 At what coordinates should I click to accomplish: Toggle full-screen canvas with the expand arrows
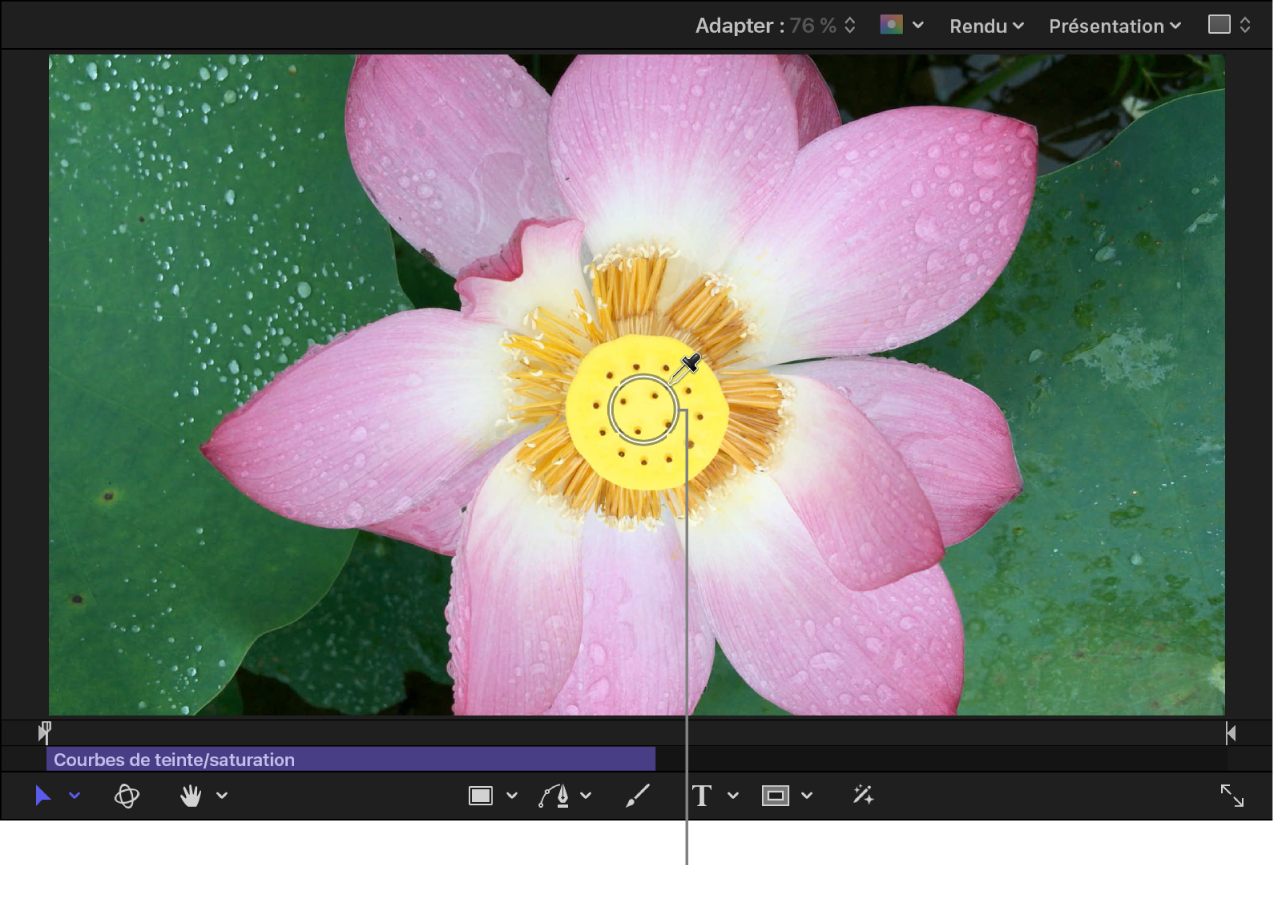1232,796
